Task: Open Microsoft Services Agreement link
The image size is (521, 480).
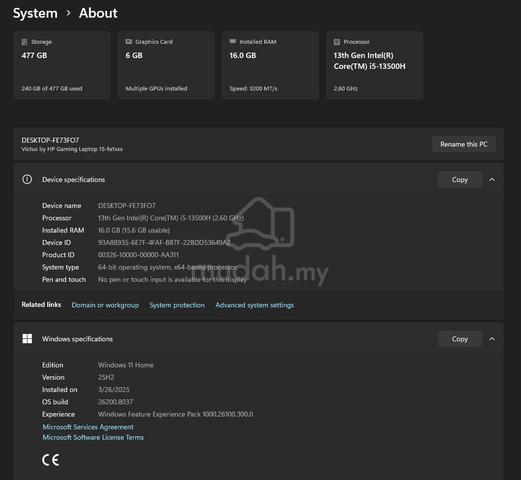Action: click(x=88, y=427)
